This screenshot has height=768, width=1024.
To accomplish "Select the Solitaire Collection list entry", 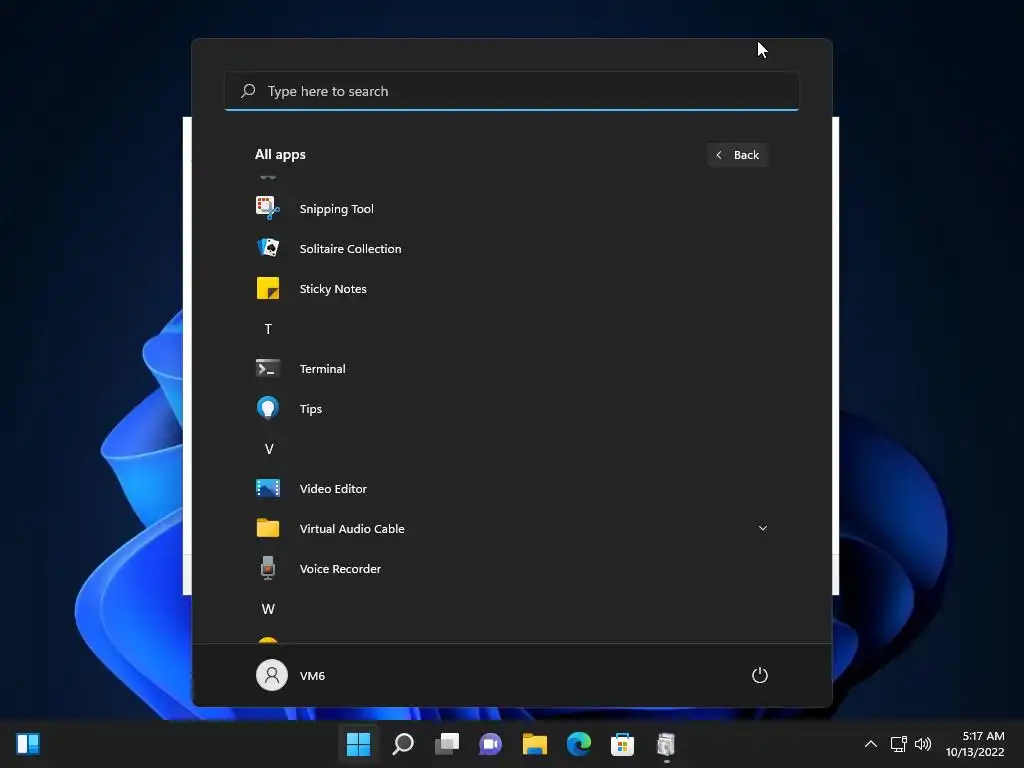I will click(x=512, y=248).
